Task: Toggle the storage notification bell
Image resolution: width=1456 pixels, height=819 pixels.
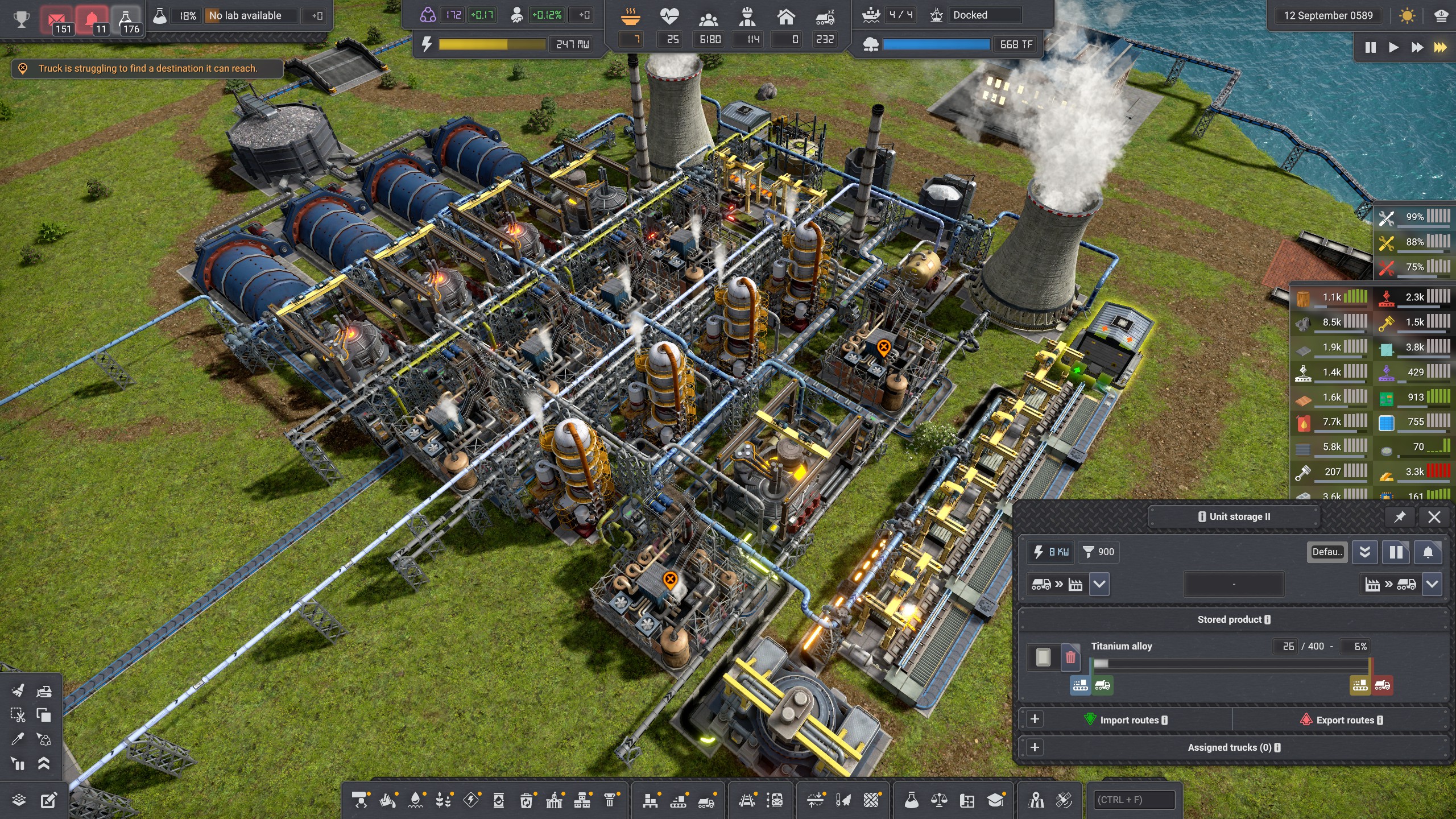Action: tap(1428, 552)
